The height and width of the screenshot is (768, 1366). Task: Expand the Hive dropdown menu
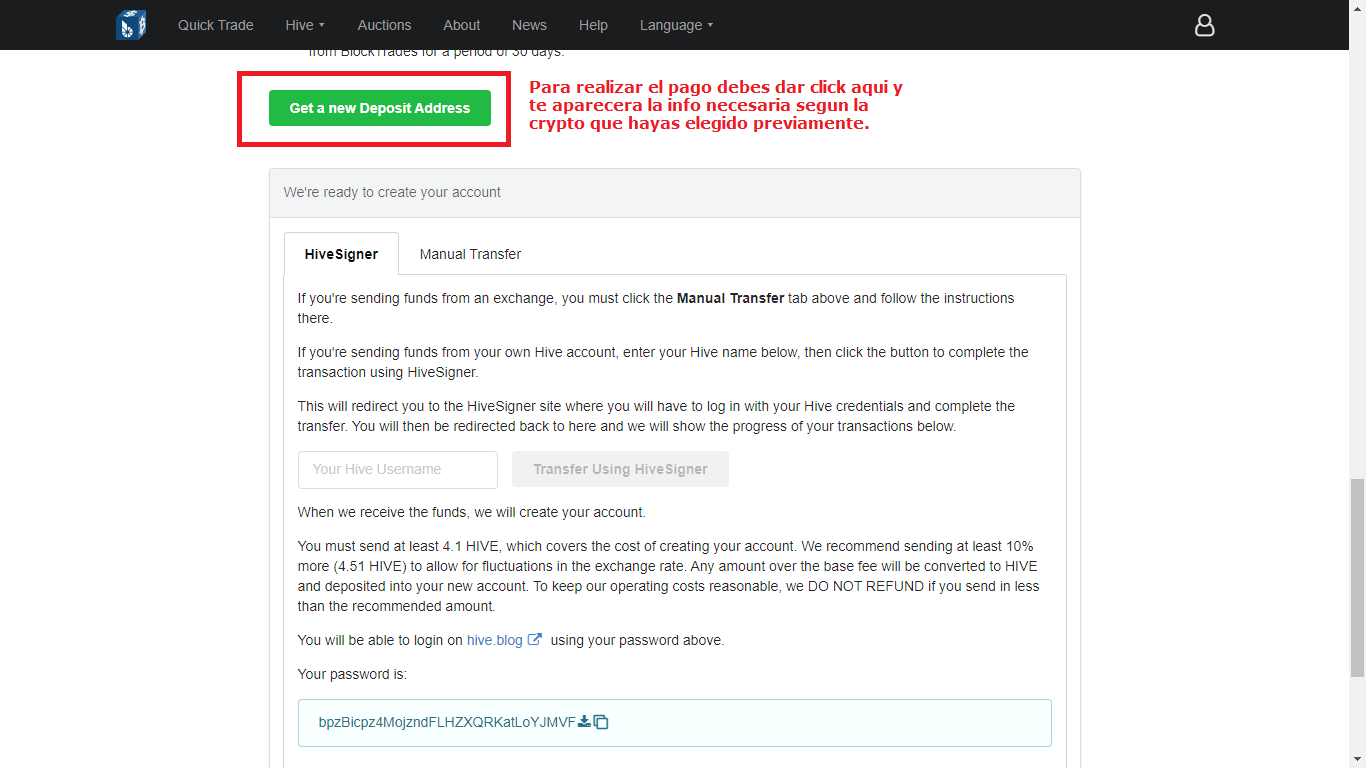click(x=305, y=25)
